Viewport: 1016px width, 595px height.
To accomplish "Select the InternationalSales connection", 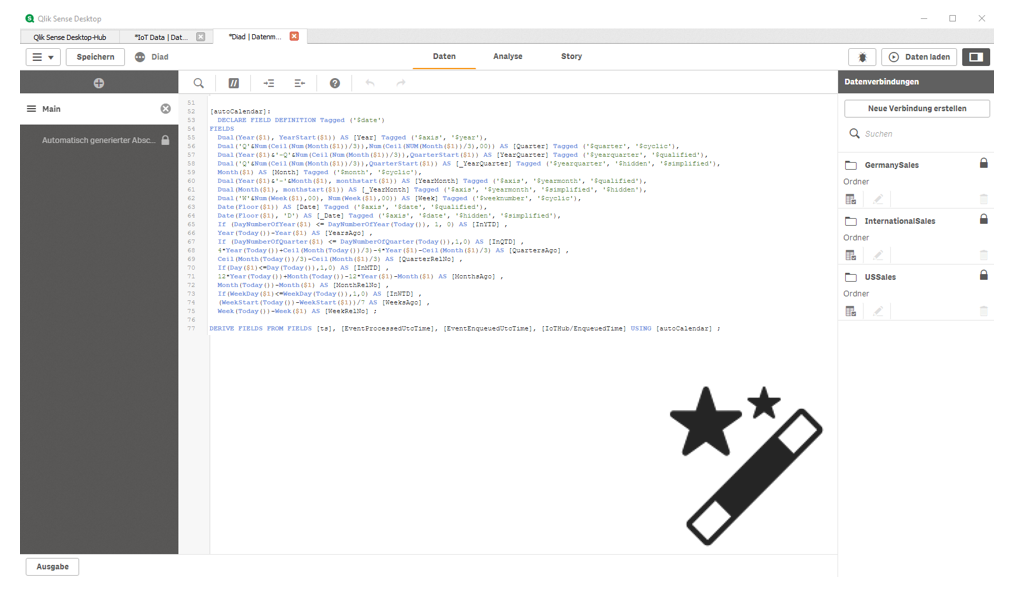I will pyautogui.click(x=899, y=221).
